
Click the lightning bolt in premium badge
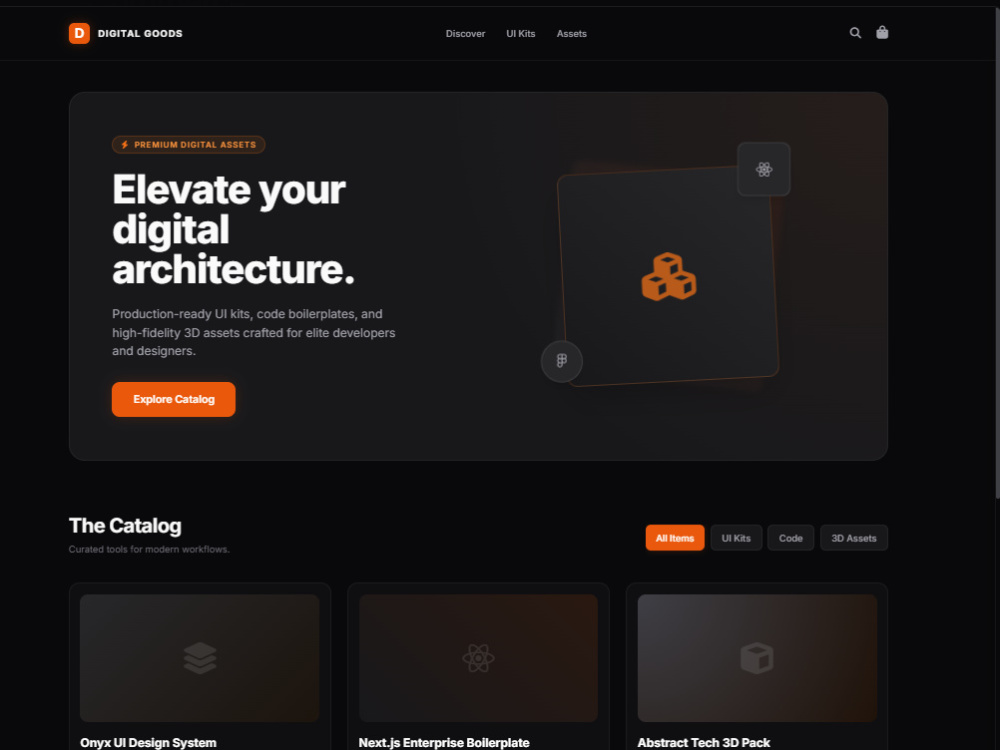(x=125, y=145)
